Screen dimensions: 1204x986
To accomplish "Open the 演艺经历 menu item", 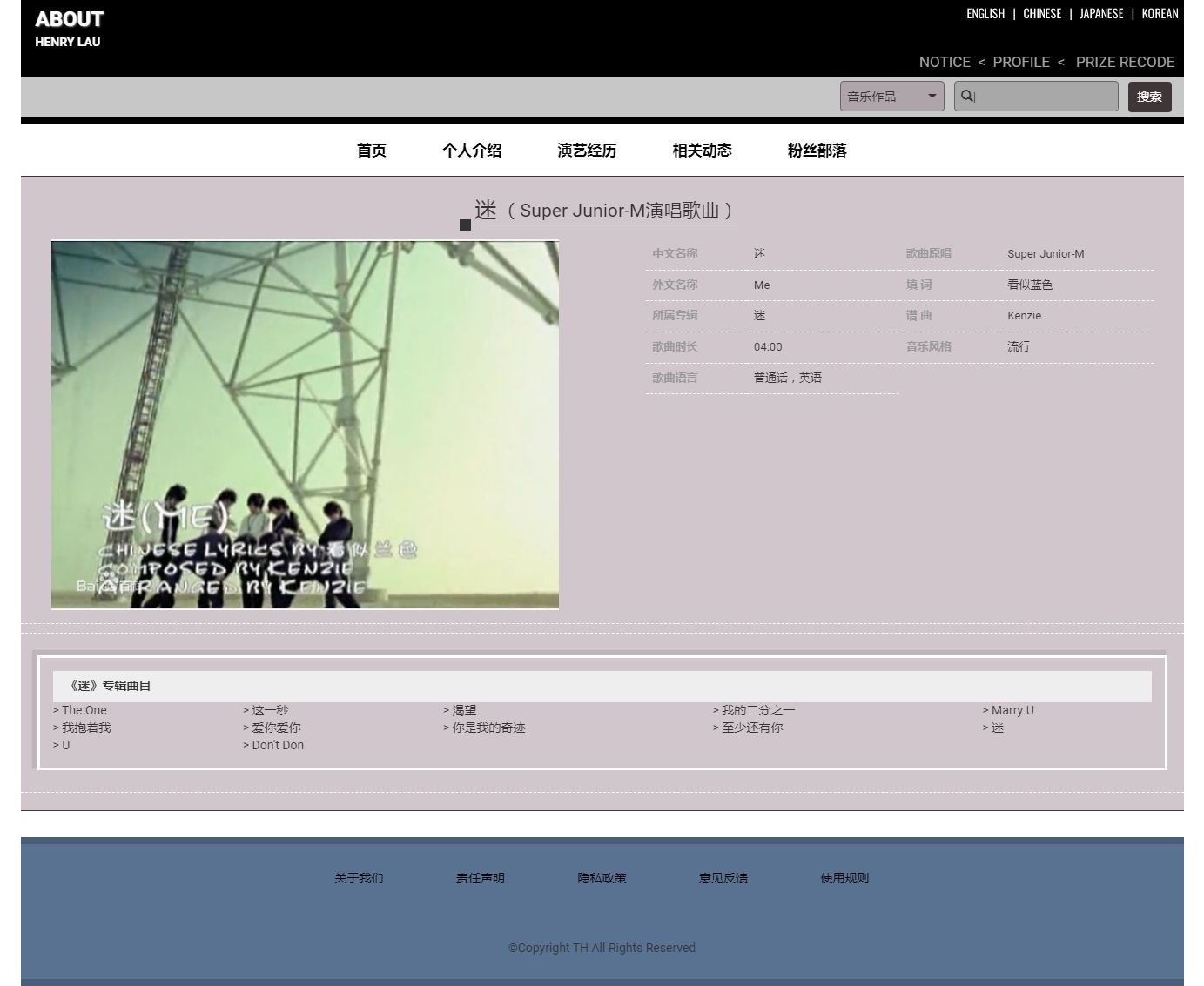I will tap(587, 151).
